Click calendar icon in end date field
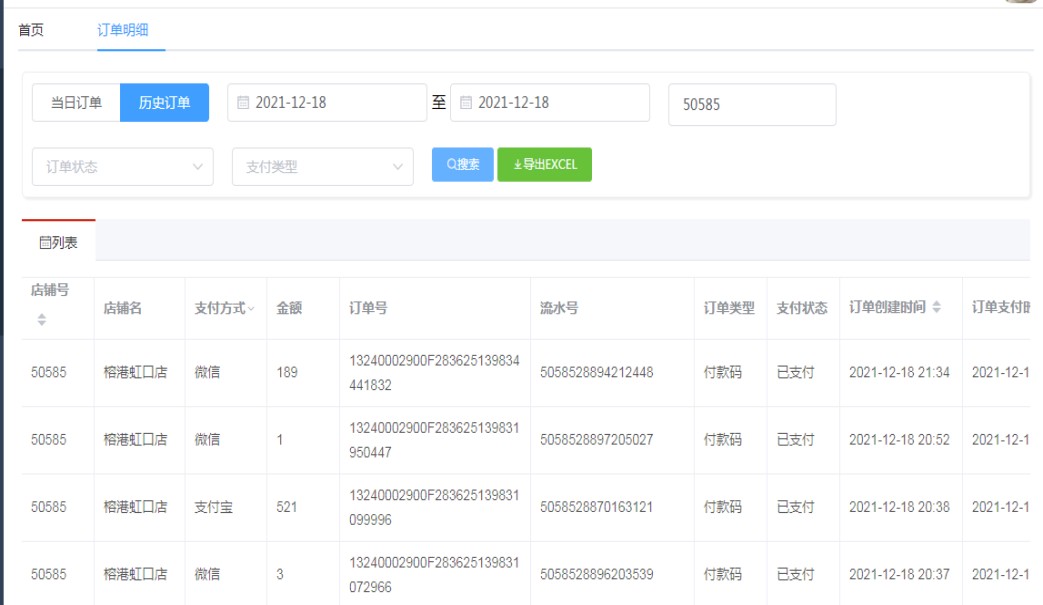Image resolution: width=1043 pixels, height=605 pixels. pos(466,103)
